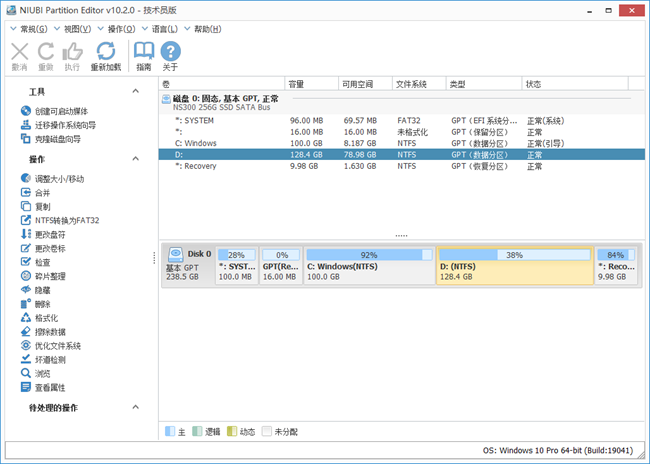Click the Primary (主) legend color swatch
This screenshot has width=650, height=464.
pos(170,431)
